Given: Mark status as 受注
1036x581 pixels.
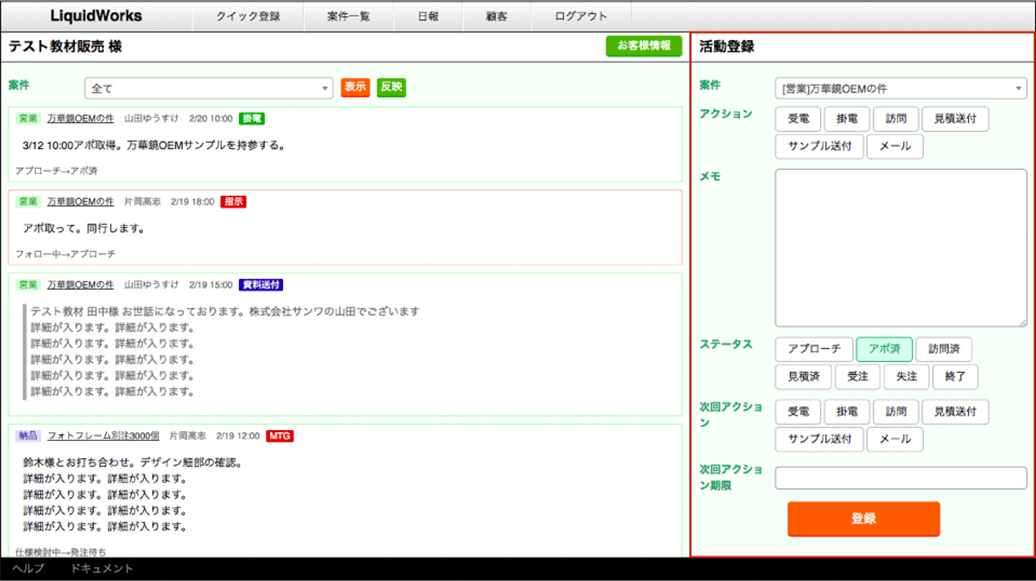Looking at the screenshot, I should (x=857, y=377).
